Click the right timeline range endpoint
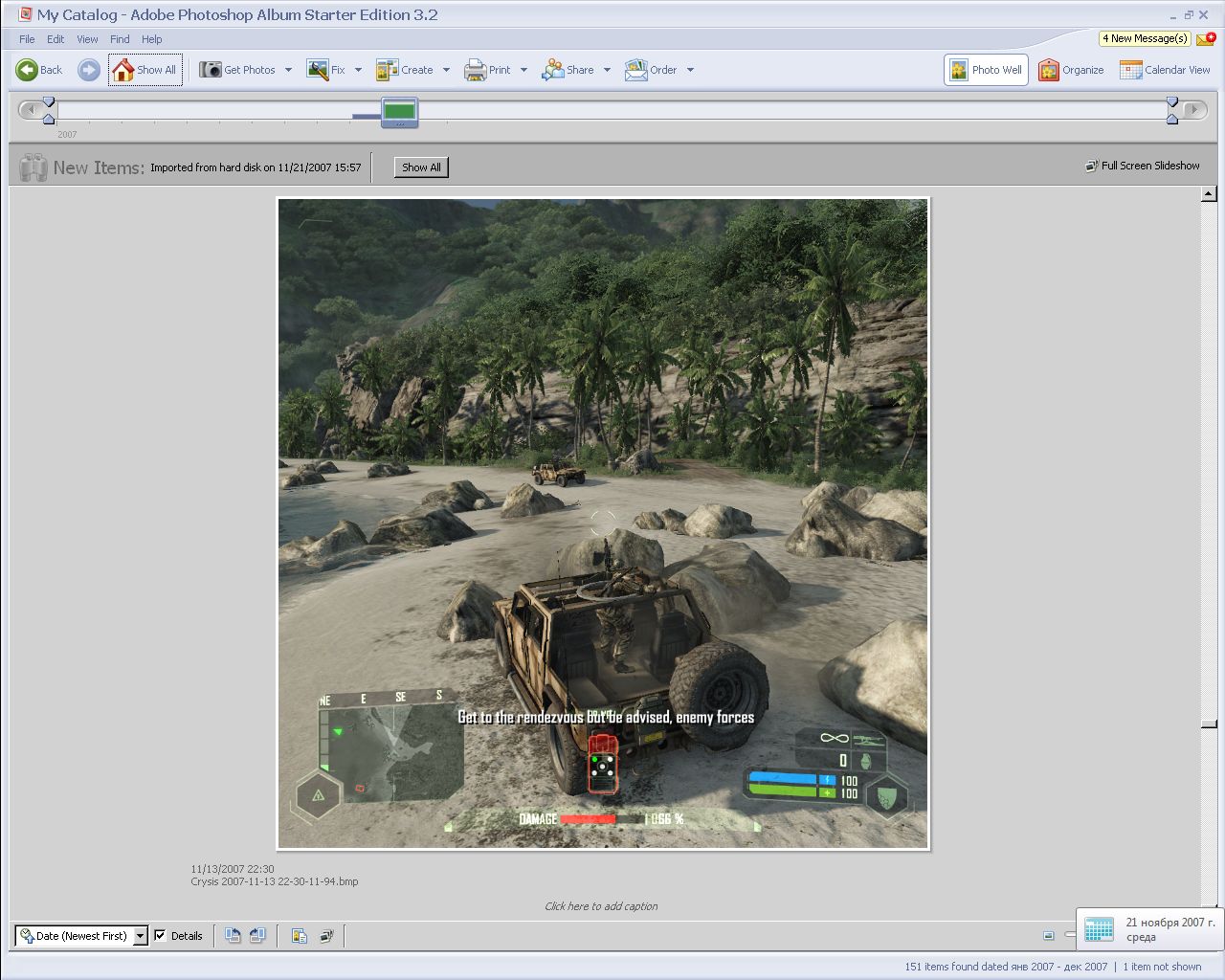The image size is (1225, 980). (1172, 110)
